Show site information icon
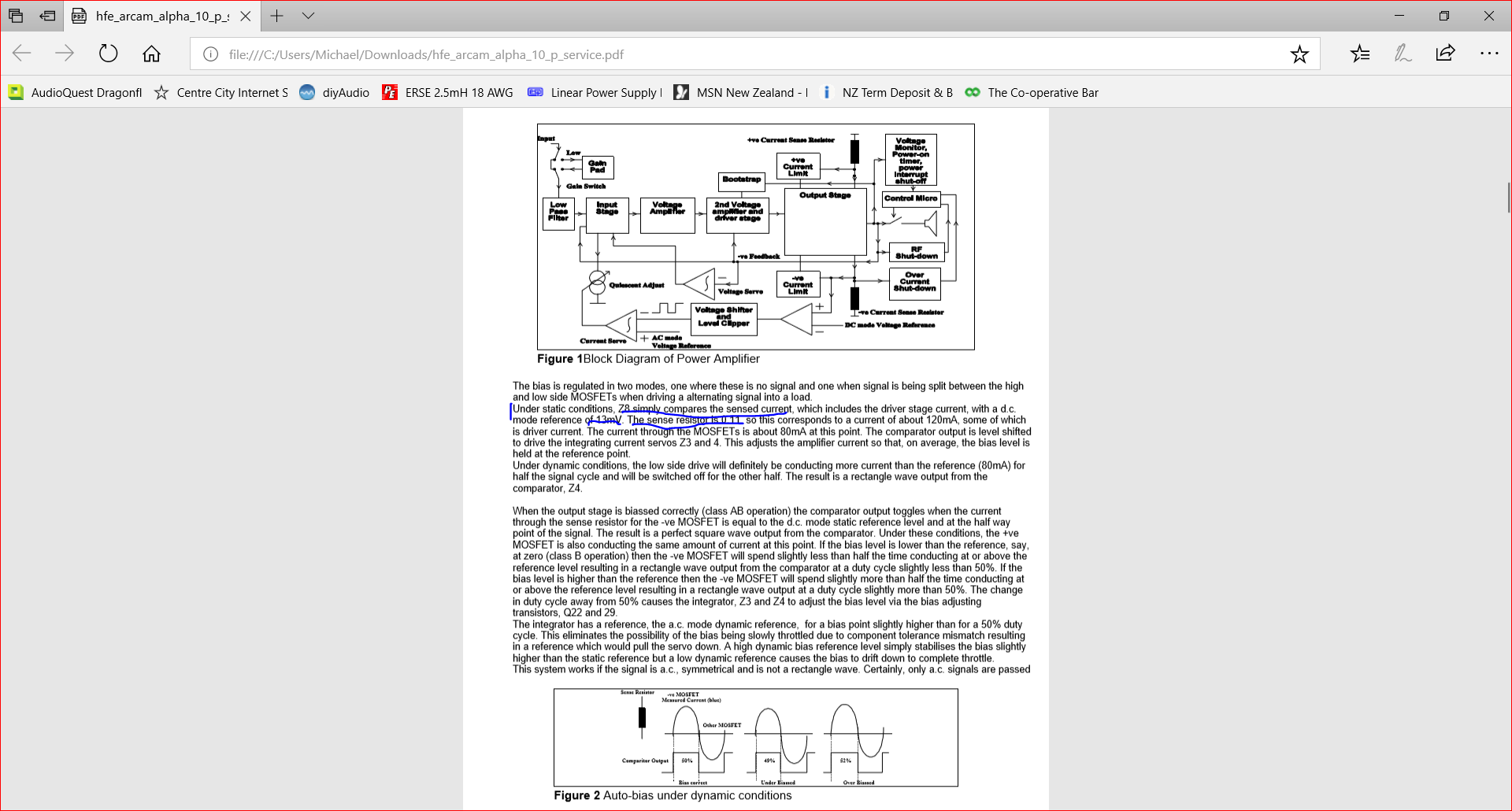Viewport: 1512px width, 811px height. click(210, 54)
